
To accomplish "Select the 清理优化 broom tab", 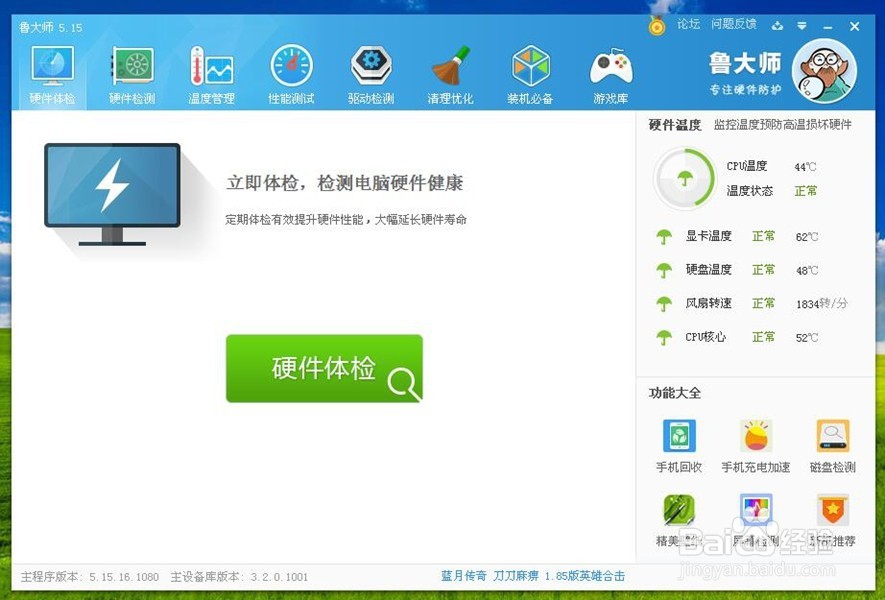I will [x=450, y=76].
